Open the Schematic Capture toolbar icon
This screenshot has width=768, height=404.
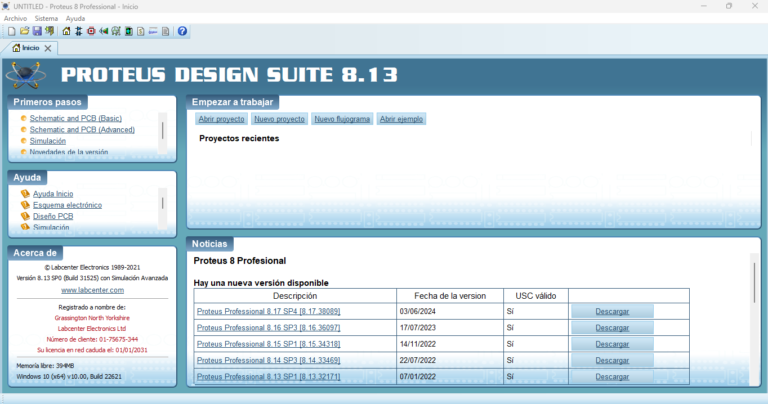pyautogui.click(x=78, y=31)
